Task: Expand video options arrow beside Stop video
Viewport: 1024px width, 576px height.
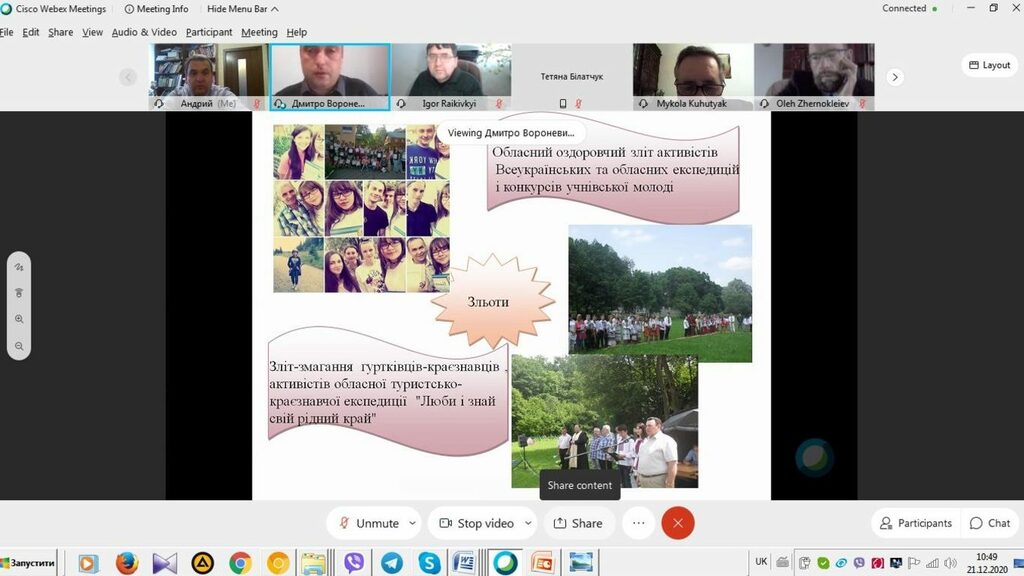Action: 528,523
